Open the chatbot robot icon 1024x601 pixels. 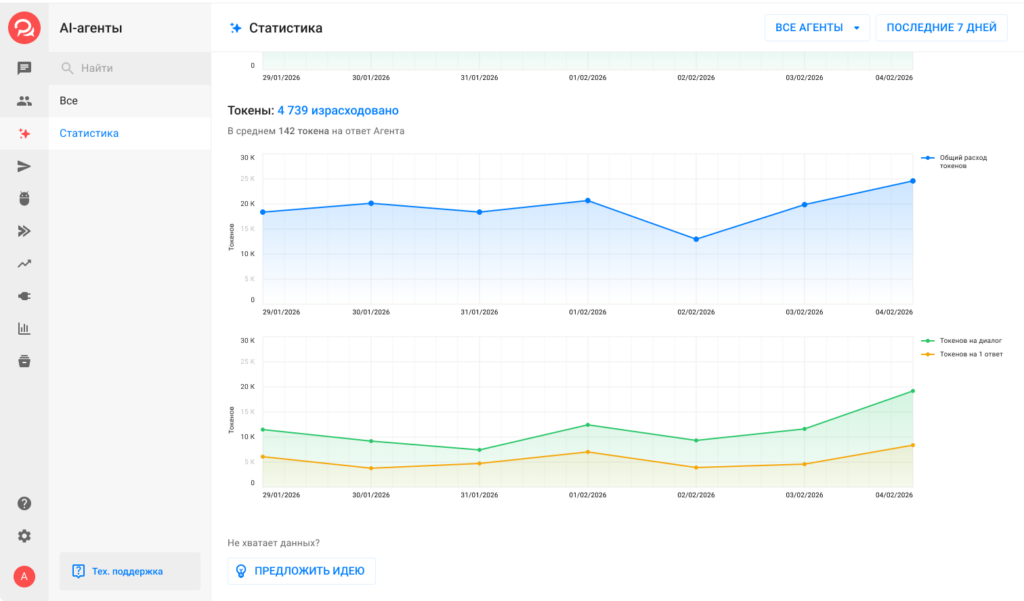(x=24, y=198)
